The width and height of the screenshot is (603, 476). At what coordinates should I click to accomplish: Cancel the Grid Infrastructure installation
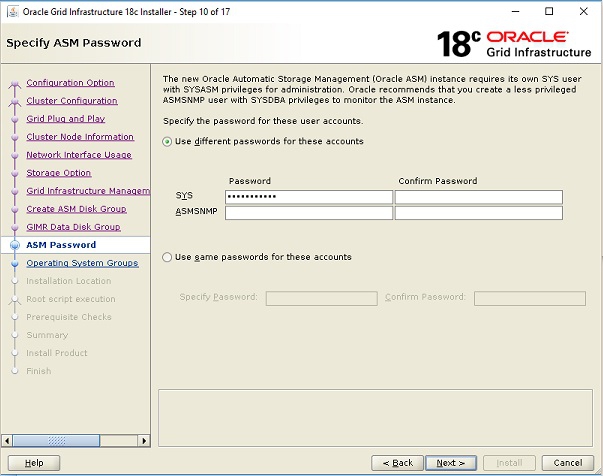568,463
